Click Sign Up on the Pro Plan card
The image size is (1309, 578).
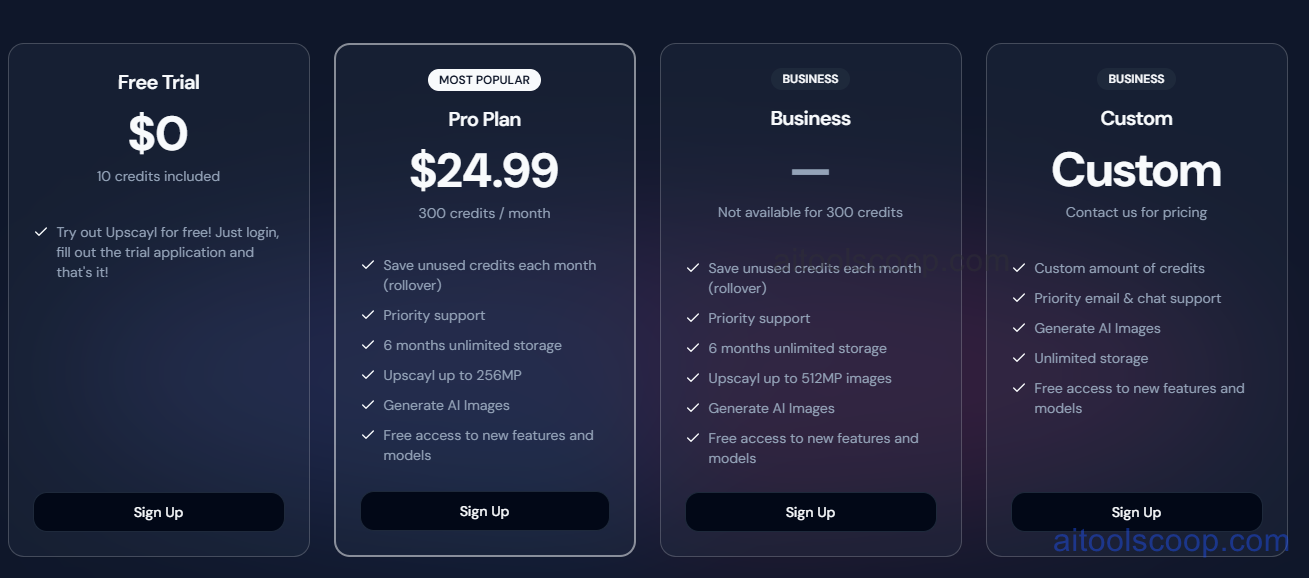click(x=484, y=510)
